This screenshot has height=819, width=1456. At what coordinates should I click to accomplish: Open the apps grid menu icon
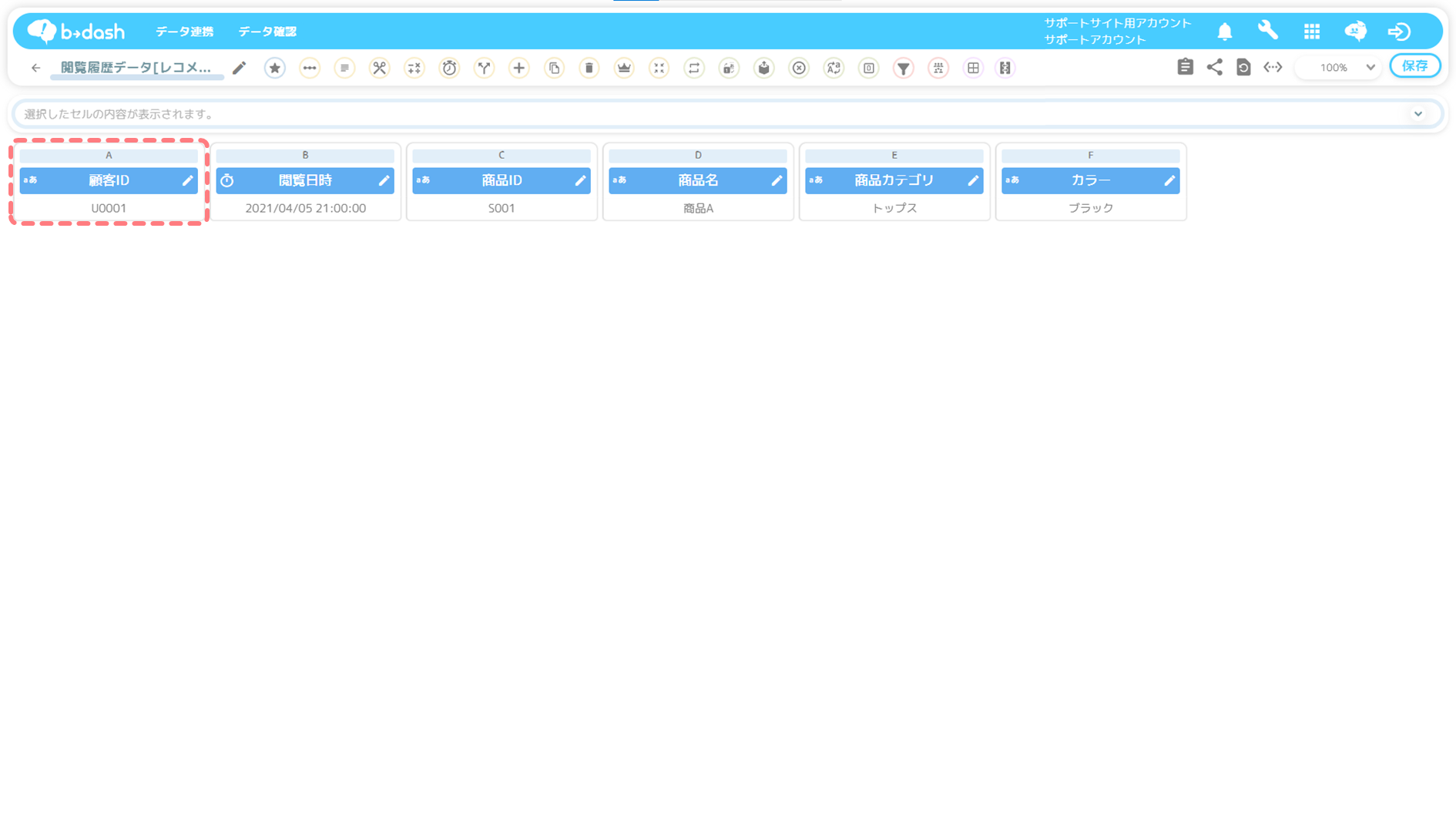[x=1312, y=32]
